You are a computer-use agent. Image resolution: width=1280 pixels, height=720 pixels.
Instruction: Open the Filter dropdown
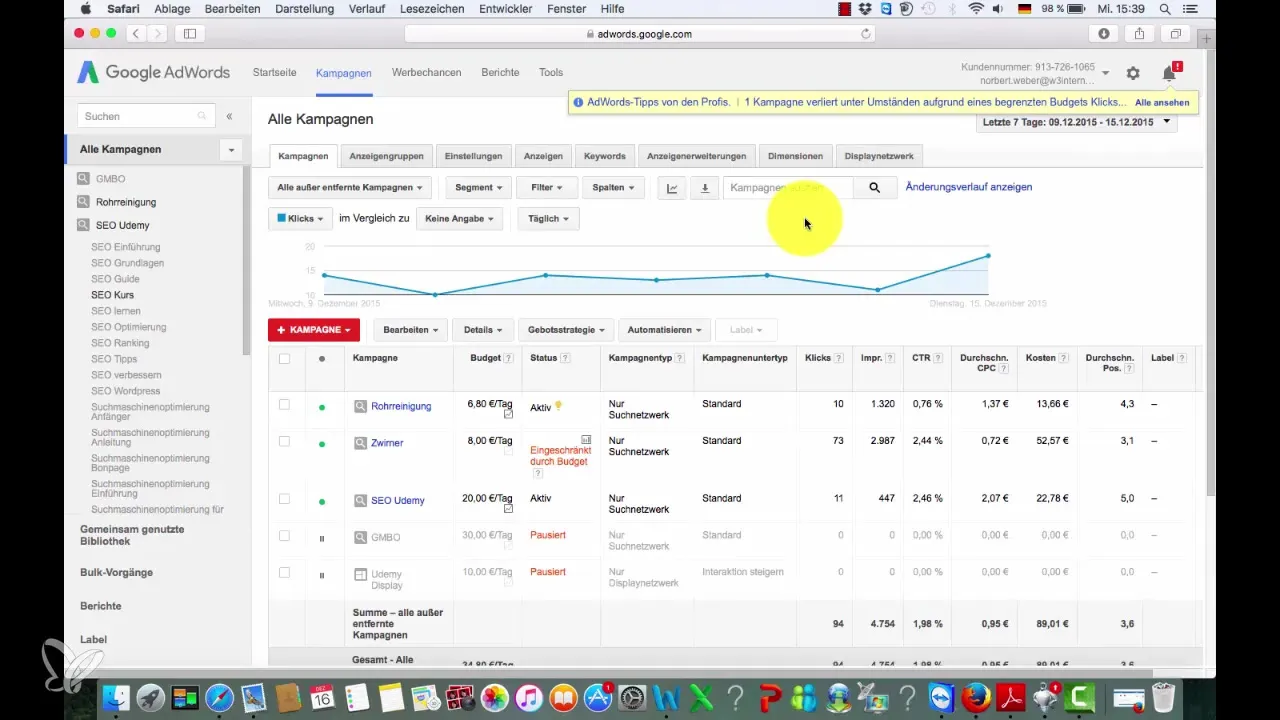[x=547, y=188]
